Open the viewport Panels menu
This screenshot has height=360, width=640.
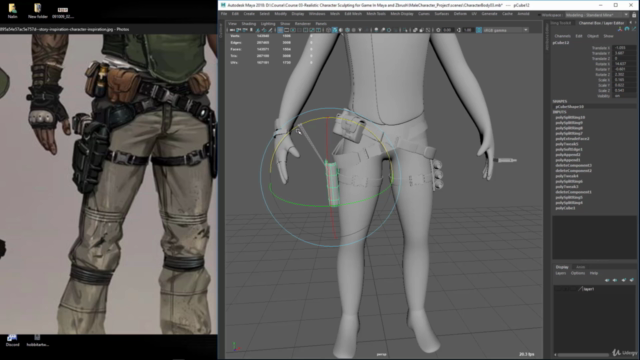pyautogui.click(x=321, y=24)
